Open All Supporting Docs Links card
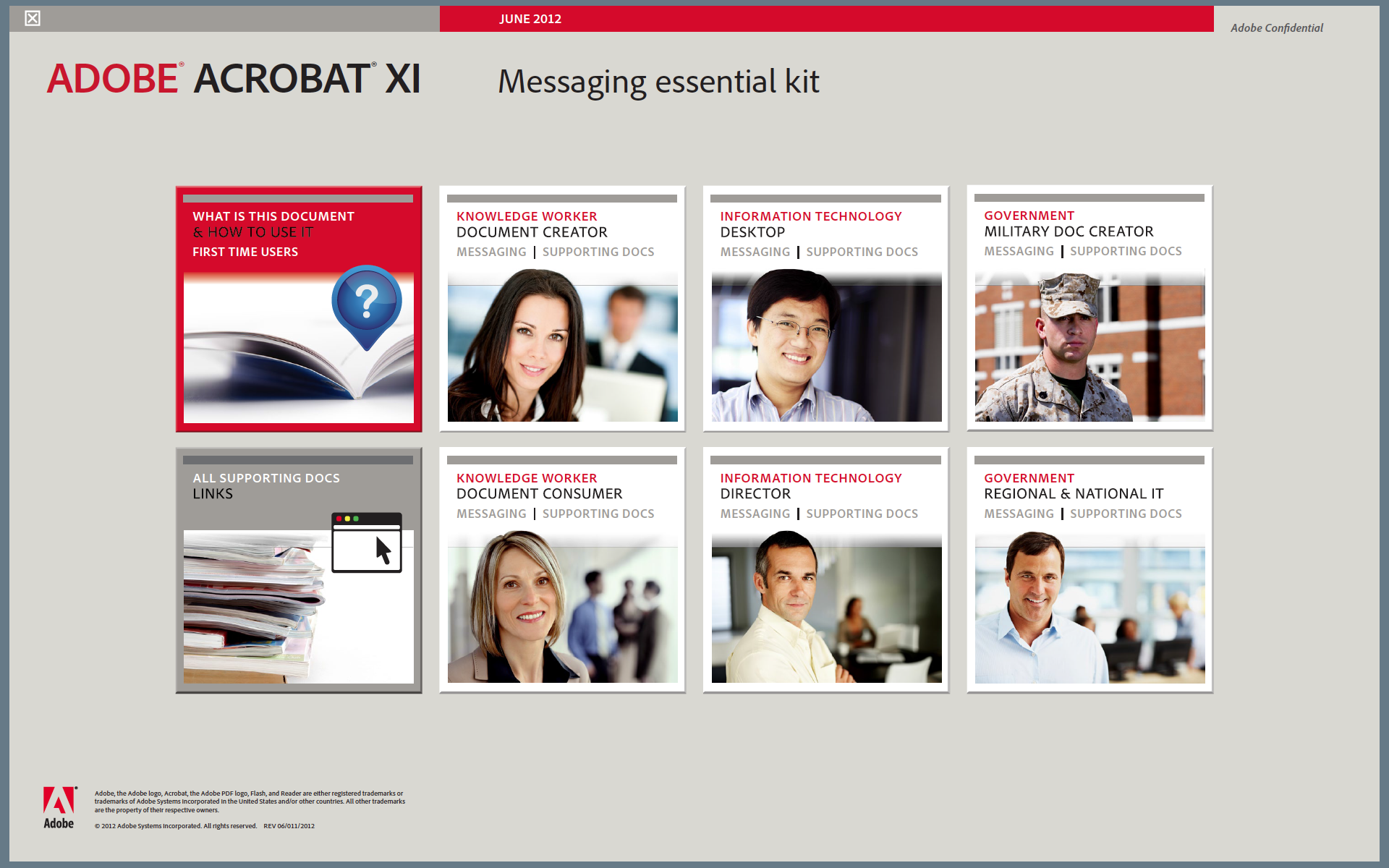 pos(299,570)
